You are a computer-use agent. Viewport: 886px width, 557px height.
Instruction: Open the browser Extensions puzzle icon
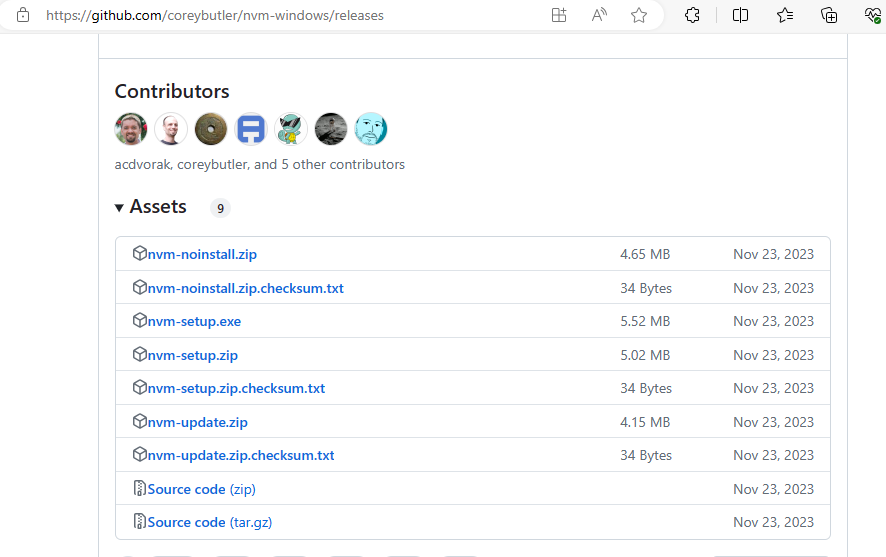coord(692,15)
